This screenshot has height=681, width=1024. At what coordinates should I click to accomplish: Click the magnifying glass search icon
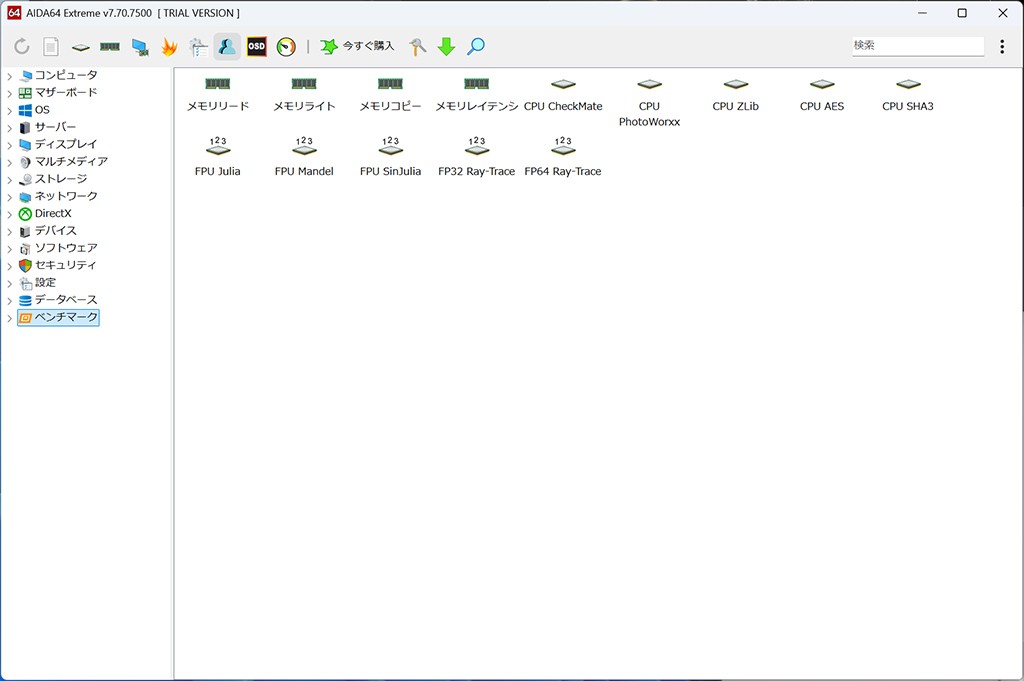click(x=476, y=47)
